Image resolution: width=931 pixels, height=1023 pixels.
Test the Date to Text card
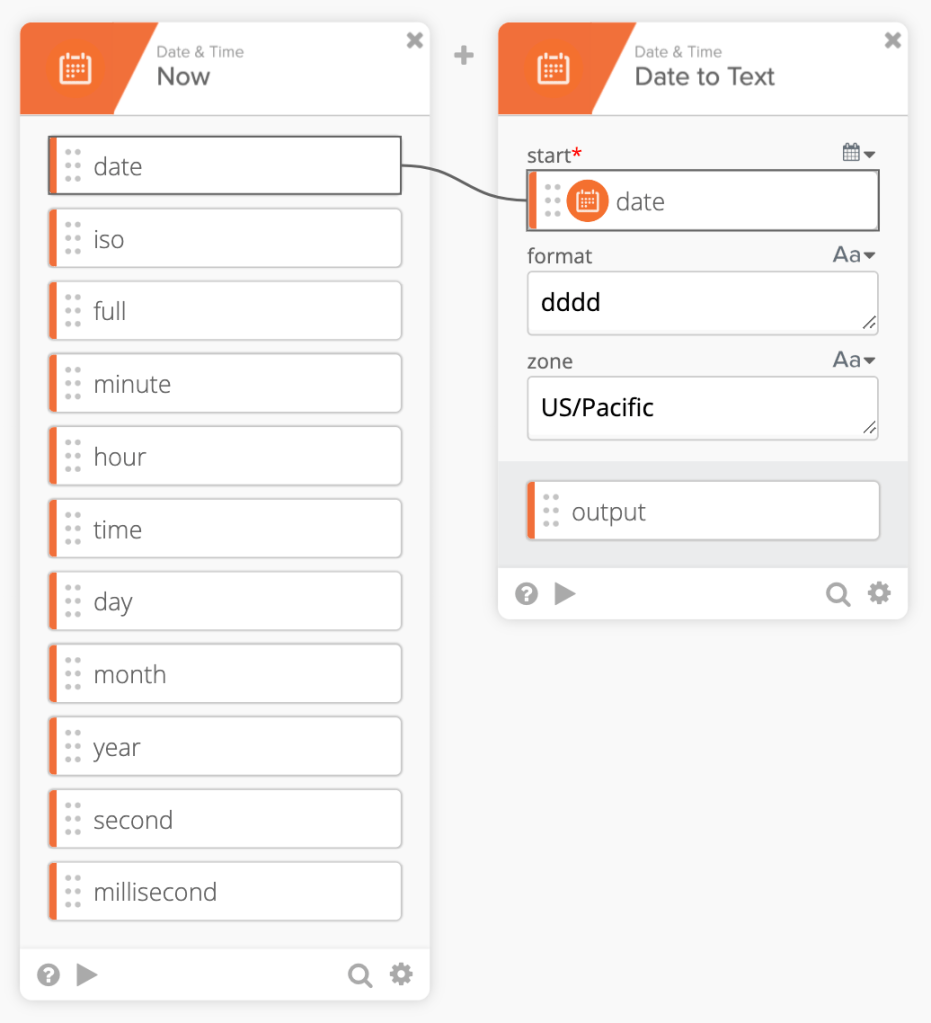(x=565, y=594)
